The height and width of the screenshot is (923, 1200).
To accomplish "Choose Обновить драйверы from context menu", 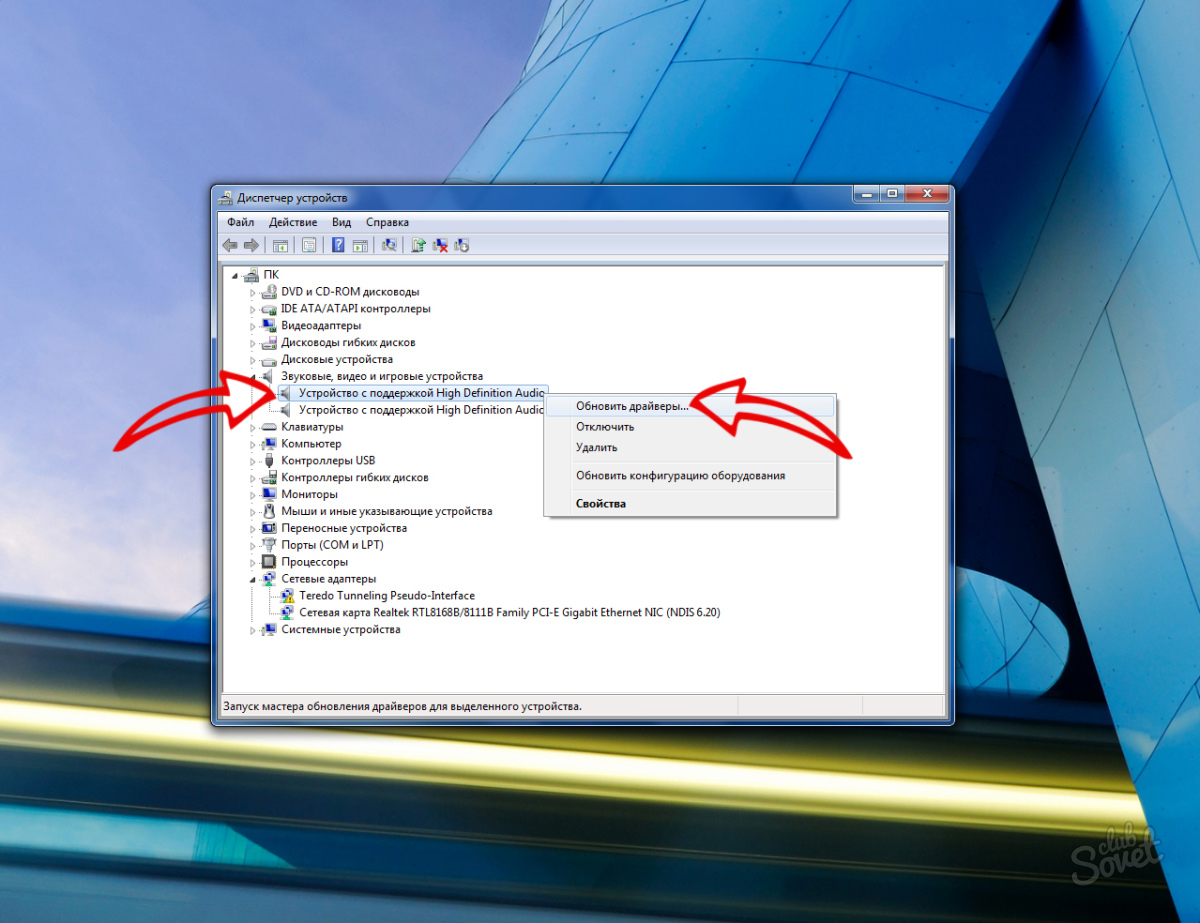I will coord(632,407).
